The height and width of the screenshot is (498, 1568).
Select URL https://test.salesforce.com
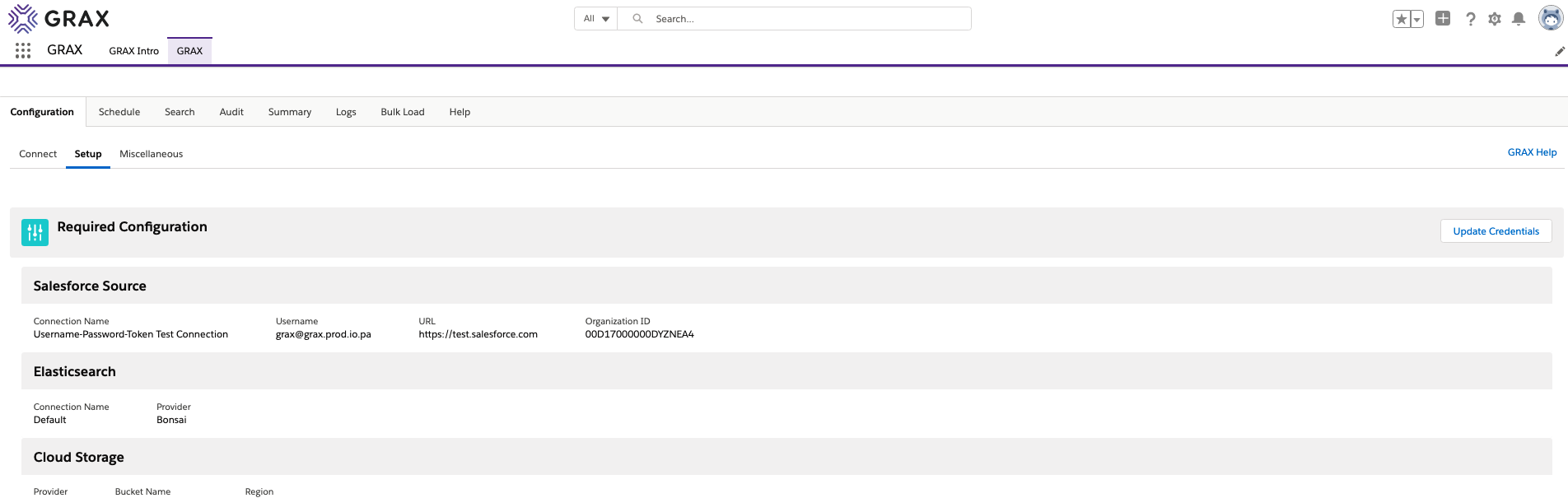point(478,334)
